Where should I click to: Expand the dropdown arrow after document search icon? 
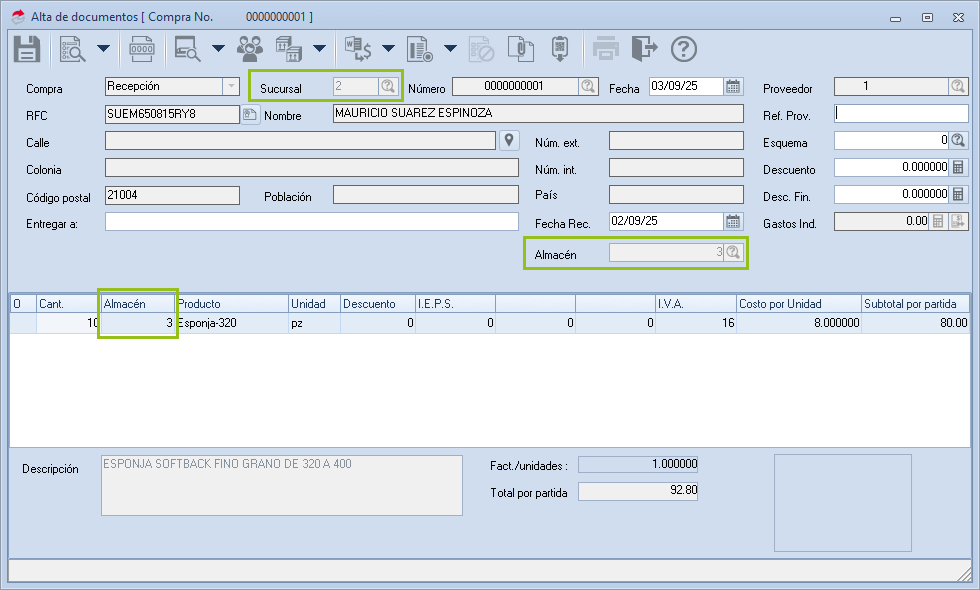click(x=103, y=48)
